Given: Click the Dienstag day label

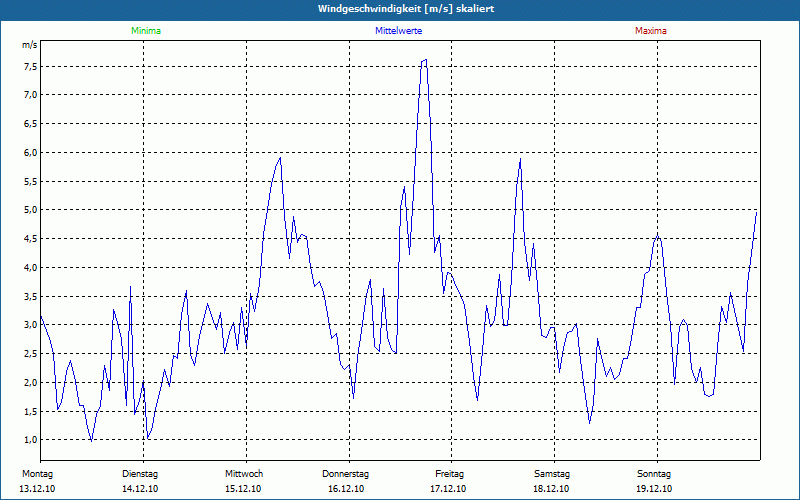Looking at the screenshot, I should pos(140,474).
